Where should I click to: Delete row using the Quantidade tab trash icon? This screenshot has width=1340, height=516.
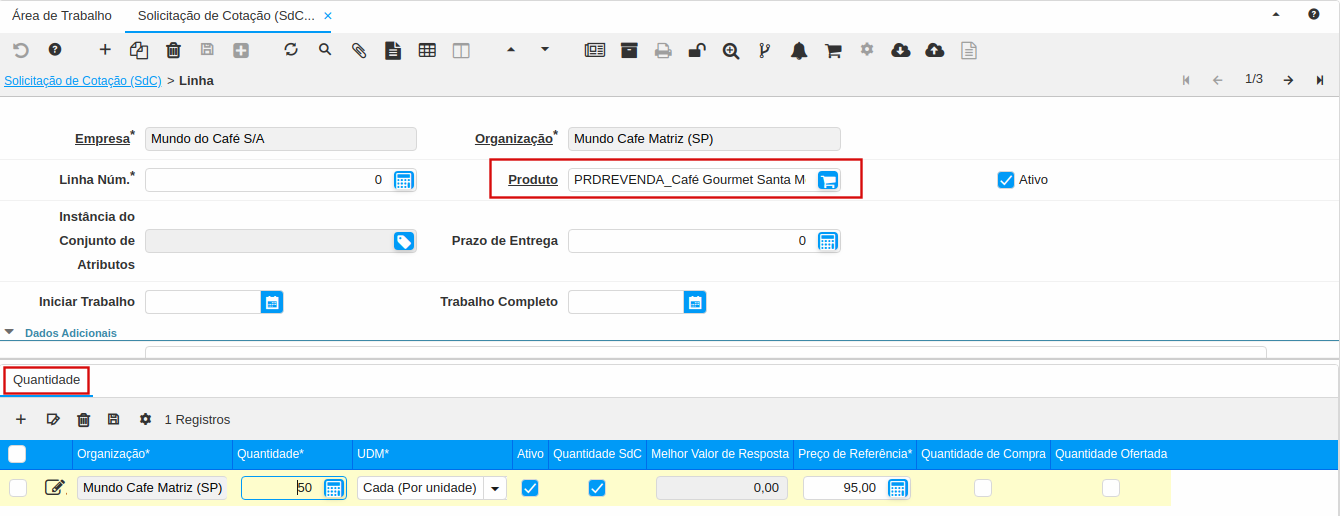(84, 419)
